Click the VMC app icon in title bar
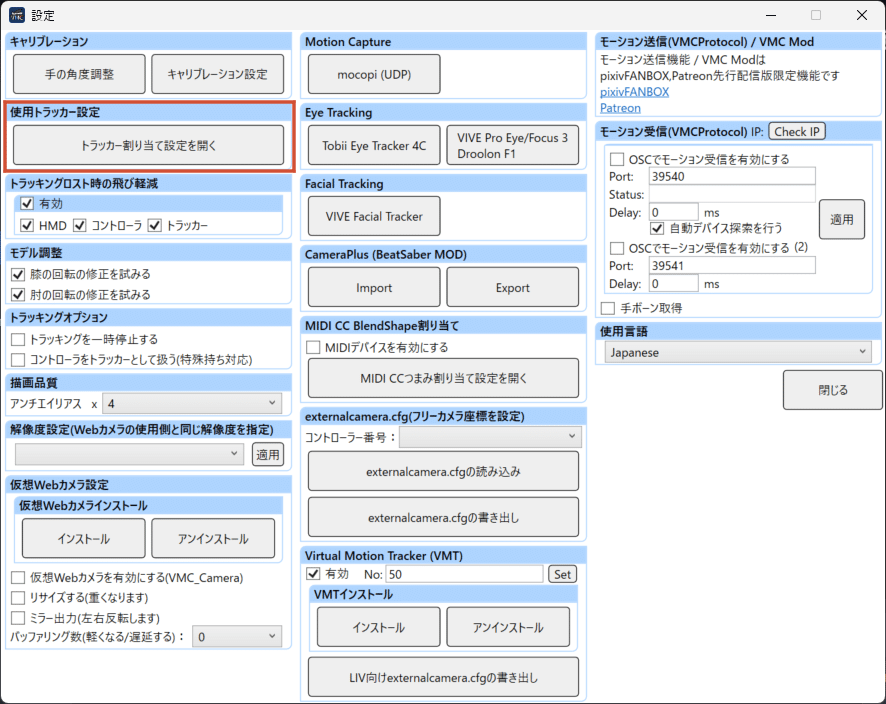 (x=17, y=15)
